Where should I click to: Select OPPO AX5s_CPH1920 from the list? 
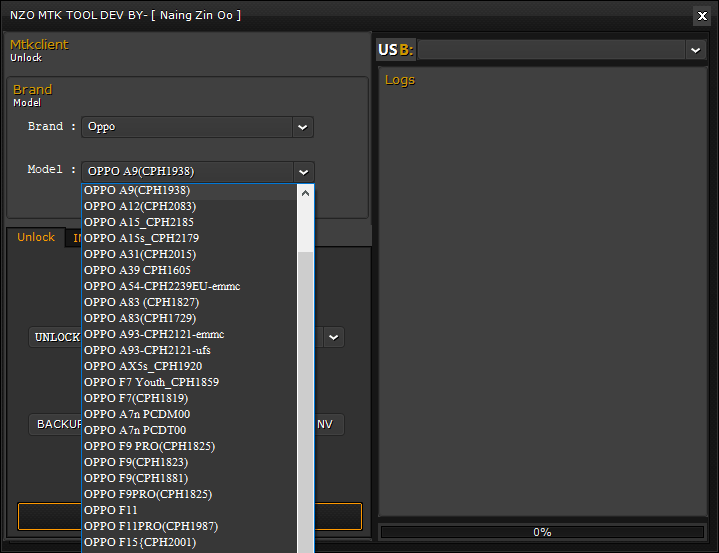click(x=143, y=366)
